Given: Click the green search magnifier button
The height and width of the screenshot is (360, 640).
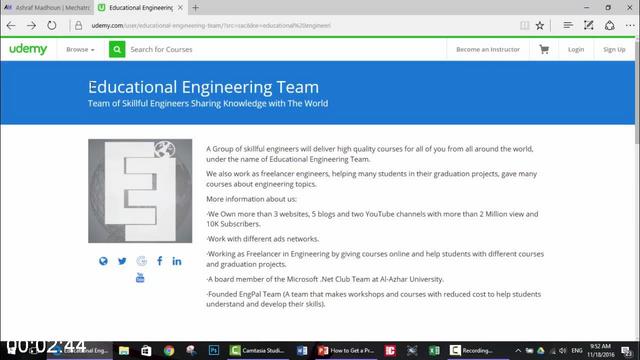Looking at the screenshot, I should pos(117,49).
